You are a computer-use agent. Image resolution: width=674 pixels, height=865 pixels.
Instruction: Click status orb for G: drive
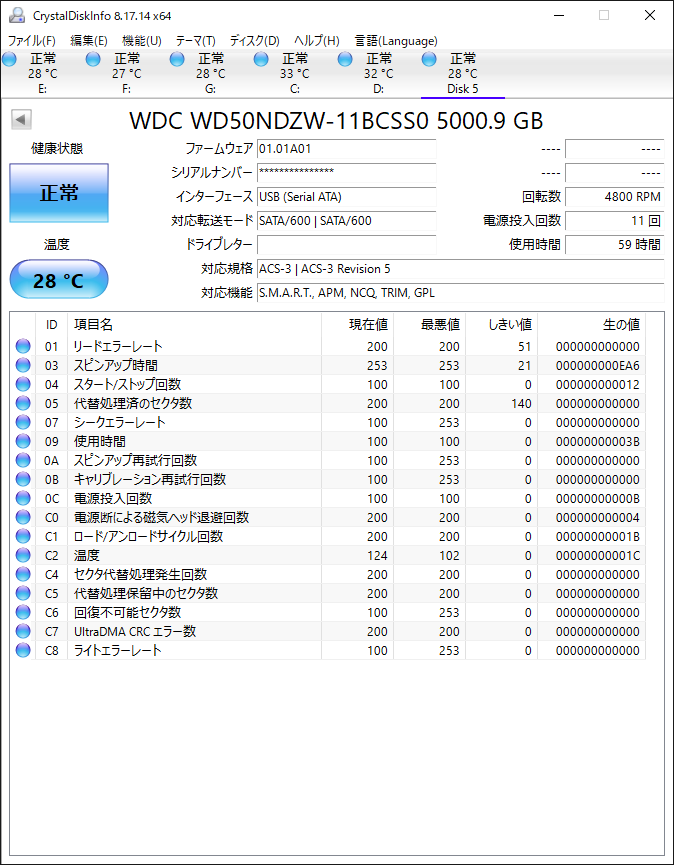point(177,60)
